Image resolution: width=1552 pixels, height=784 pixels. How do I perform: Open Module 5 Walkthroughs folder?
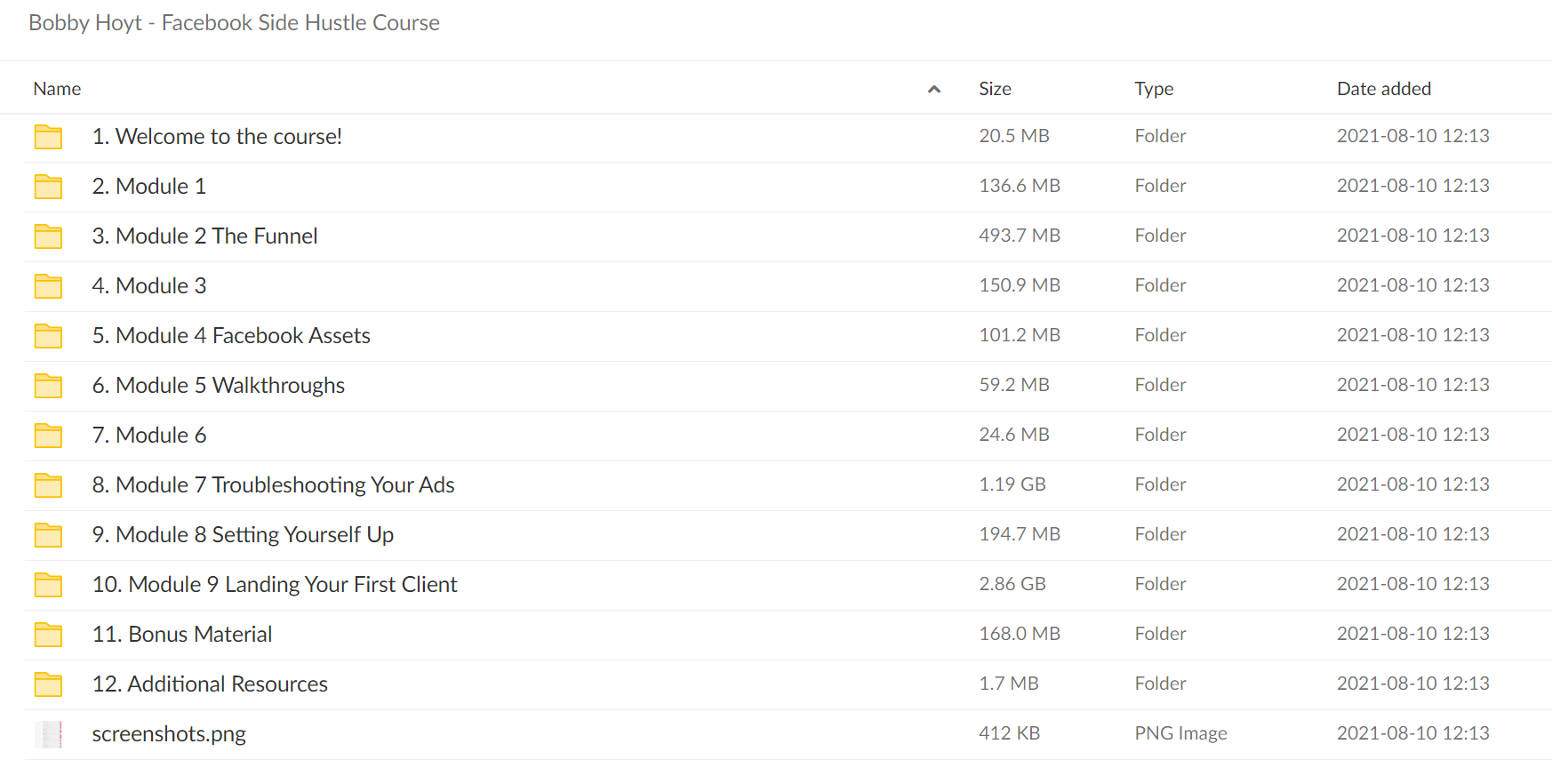(219, 386)
